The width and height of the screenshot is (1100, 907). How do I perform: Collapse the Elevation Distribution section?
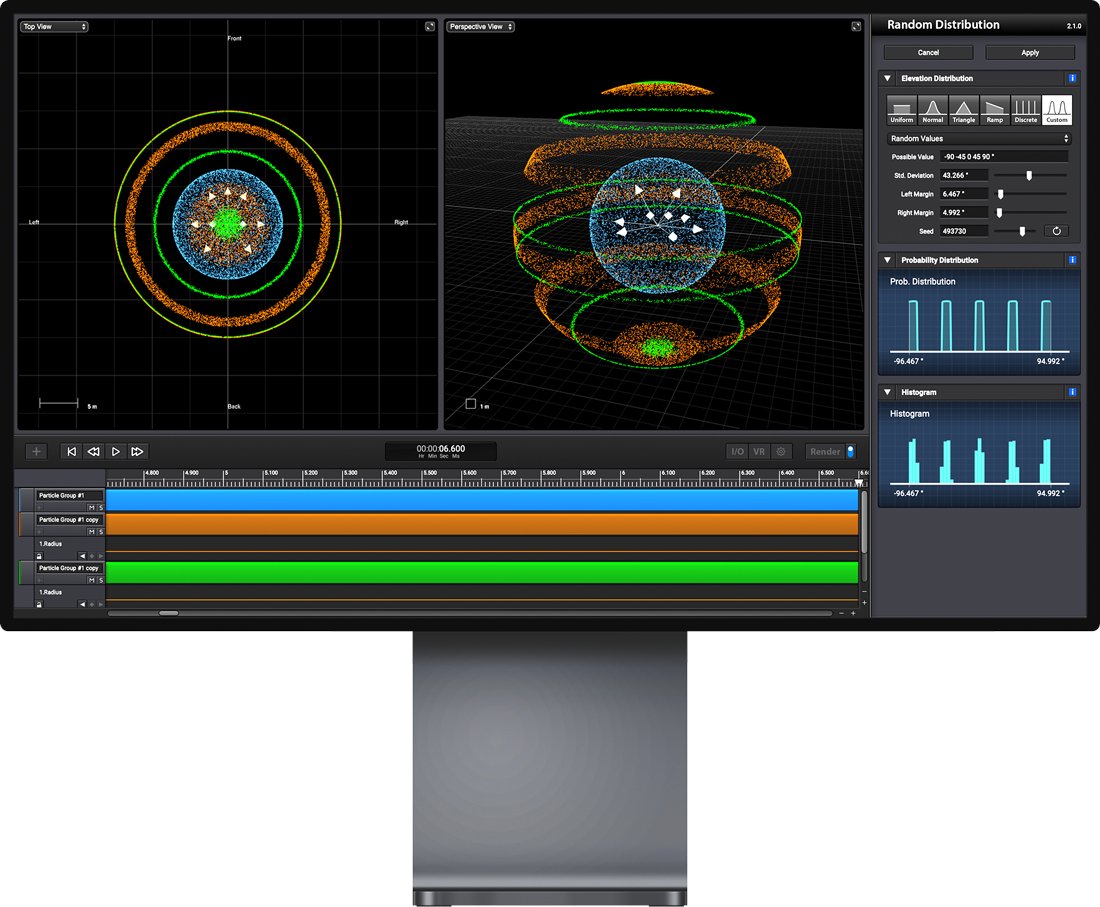pos(887,79)
